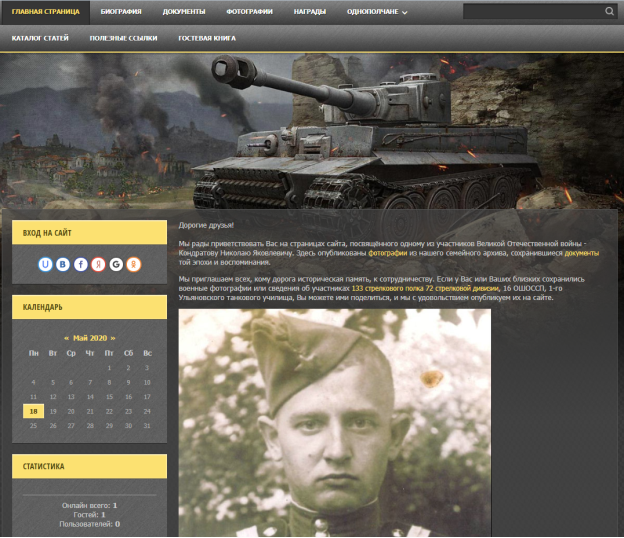This screenshot has width=624, height=538.
Task: Go to next month in calendar
Action: (113, 338)
